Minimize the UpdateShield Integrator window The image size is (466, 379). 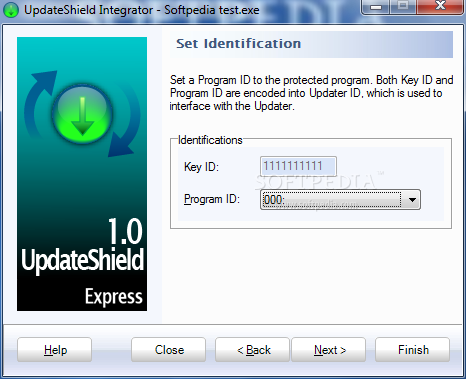[x=376, y=7]
